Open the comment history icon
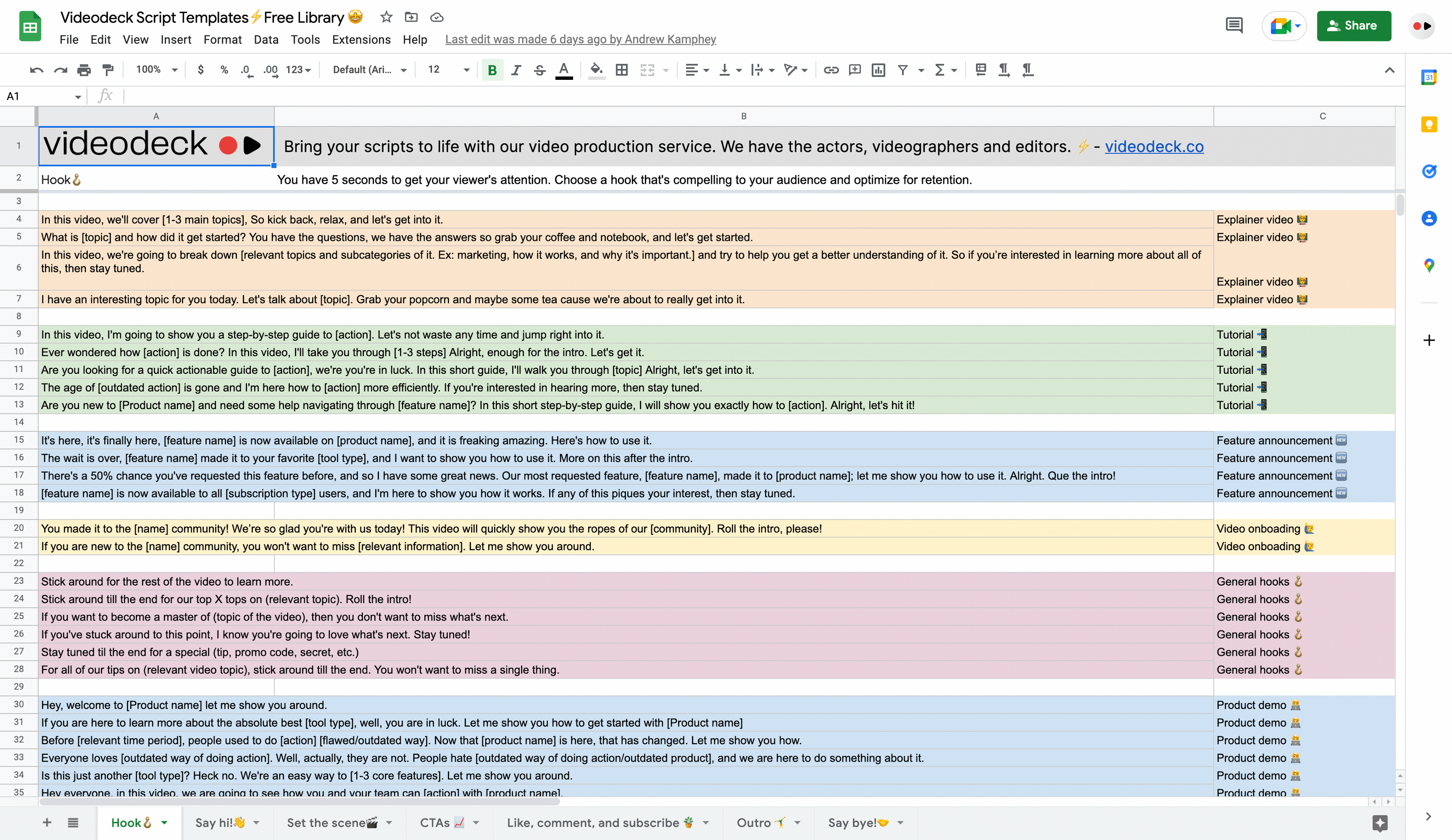1452x840 pixels. coord(1234,25)
